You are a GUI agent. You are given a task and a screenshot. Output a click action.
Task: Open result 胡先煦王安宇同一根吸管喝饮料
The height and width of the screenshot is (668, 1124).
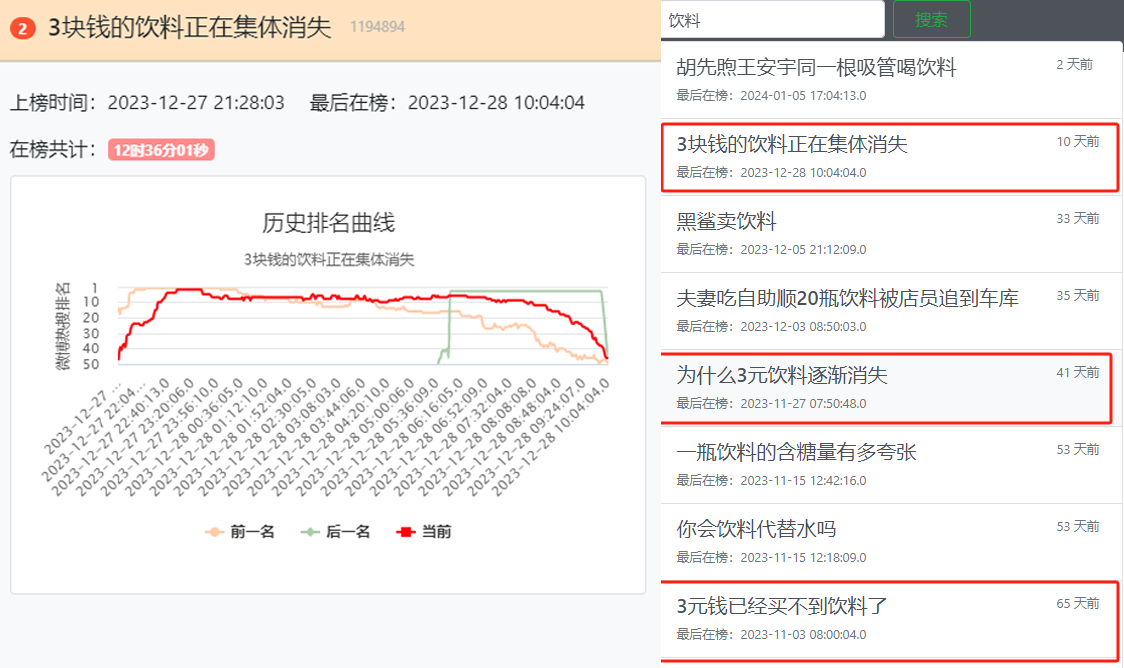891,80
